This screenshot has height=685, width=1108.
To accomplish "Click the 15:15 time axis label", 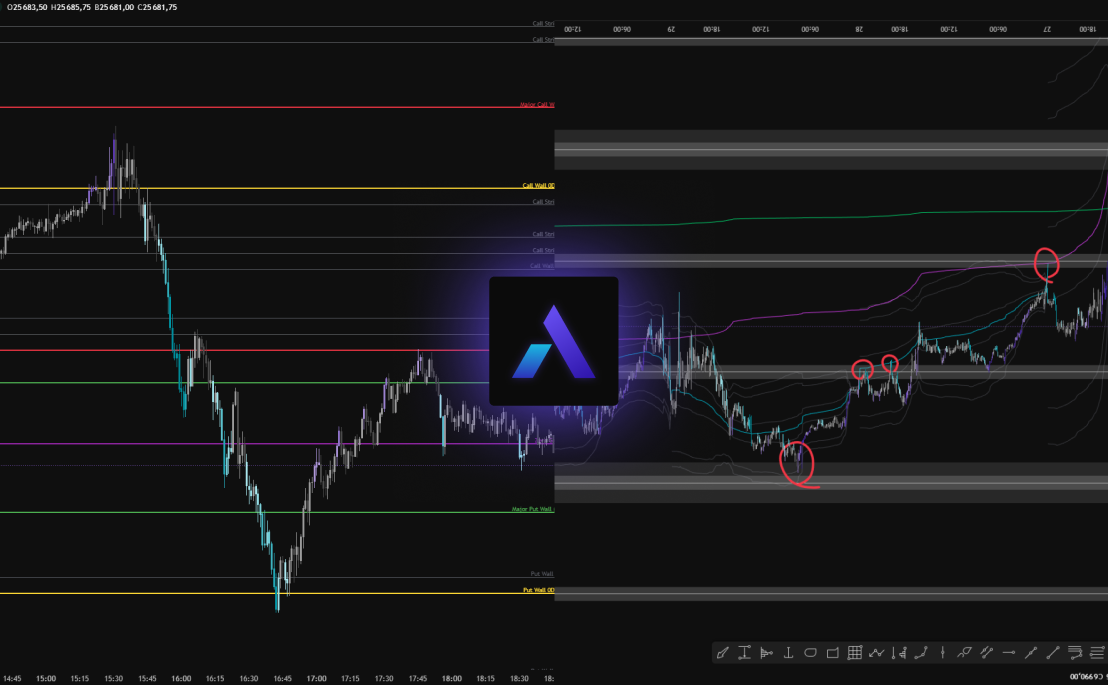I will click(x=80, y=678).
